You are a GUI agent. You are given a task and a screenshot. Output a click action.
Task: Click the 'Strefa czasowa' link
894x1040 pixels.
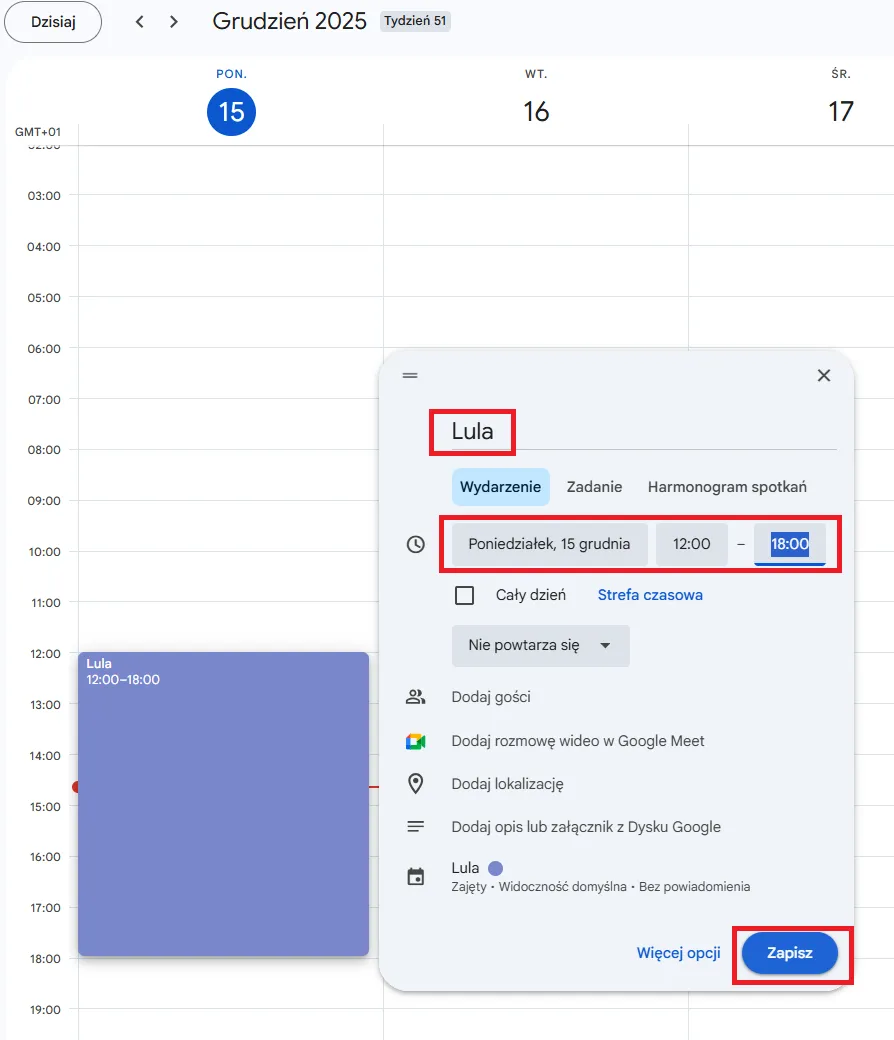point(650,595)
